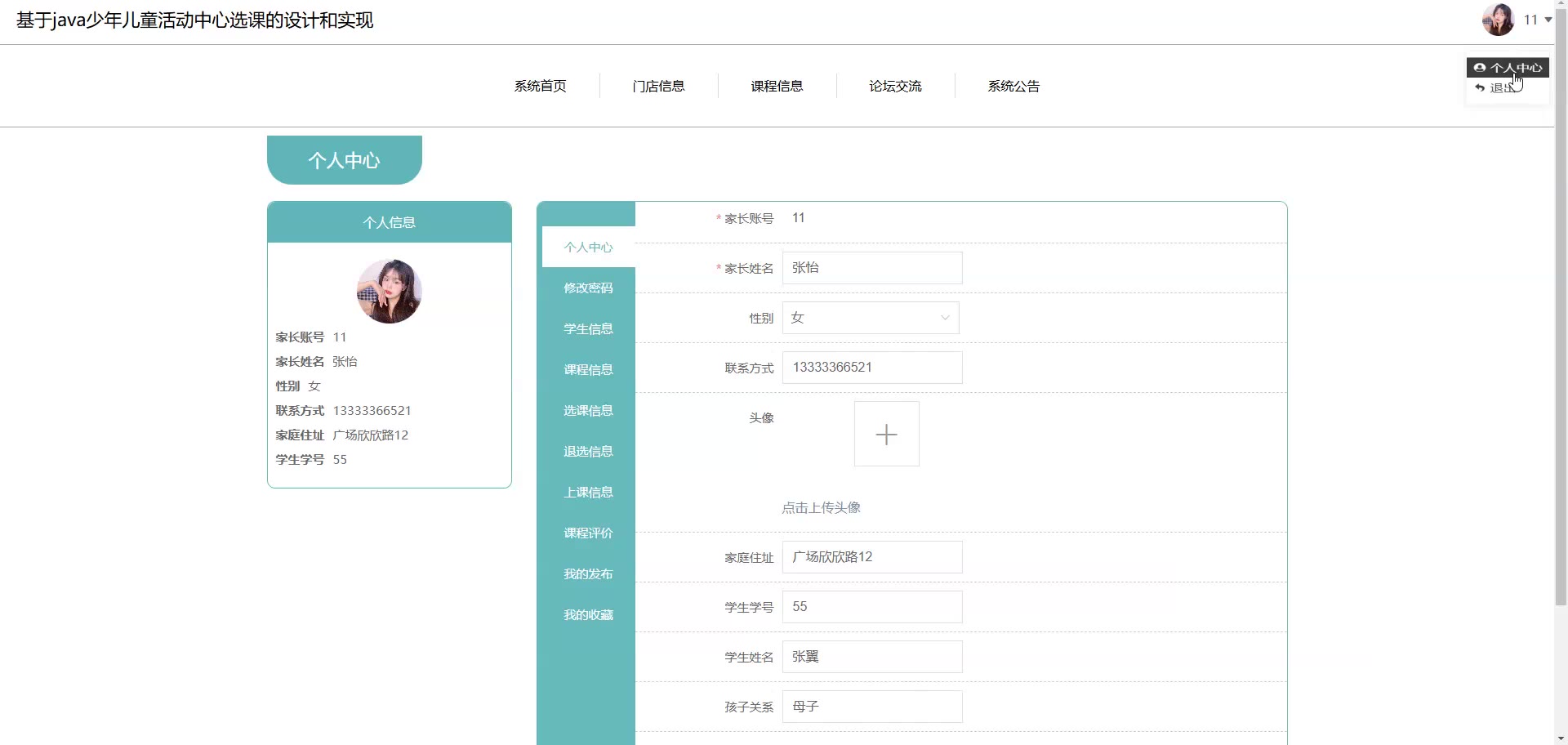Visit the 论坛交流 forum page
Viewport: 1568px width, 745px height.
(895, 86)
